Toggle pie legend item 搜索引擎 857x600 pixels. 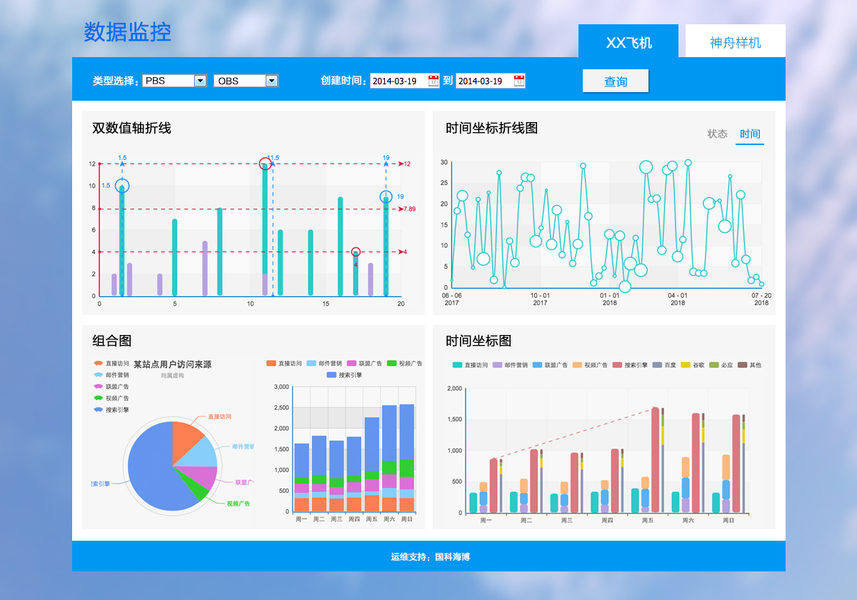pos(111,409)
